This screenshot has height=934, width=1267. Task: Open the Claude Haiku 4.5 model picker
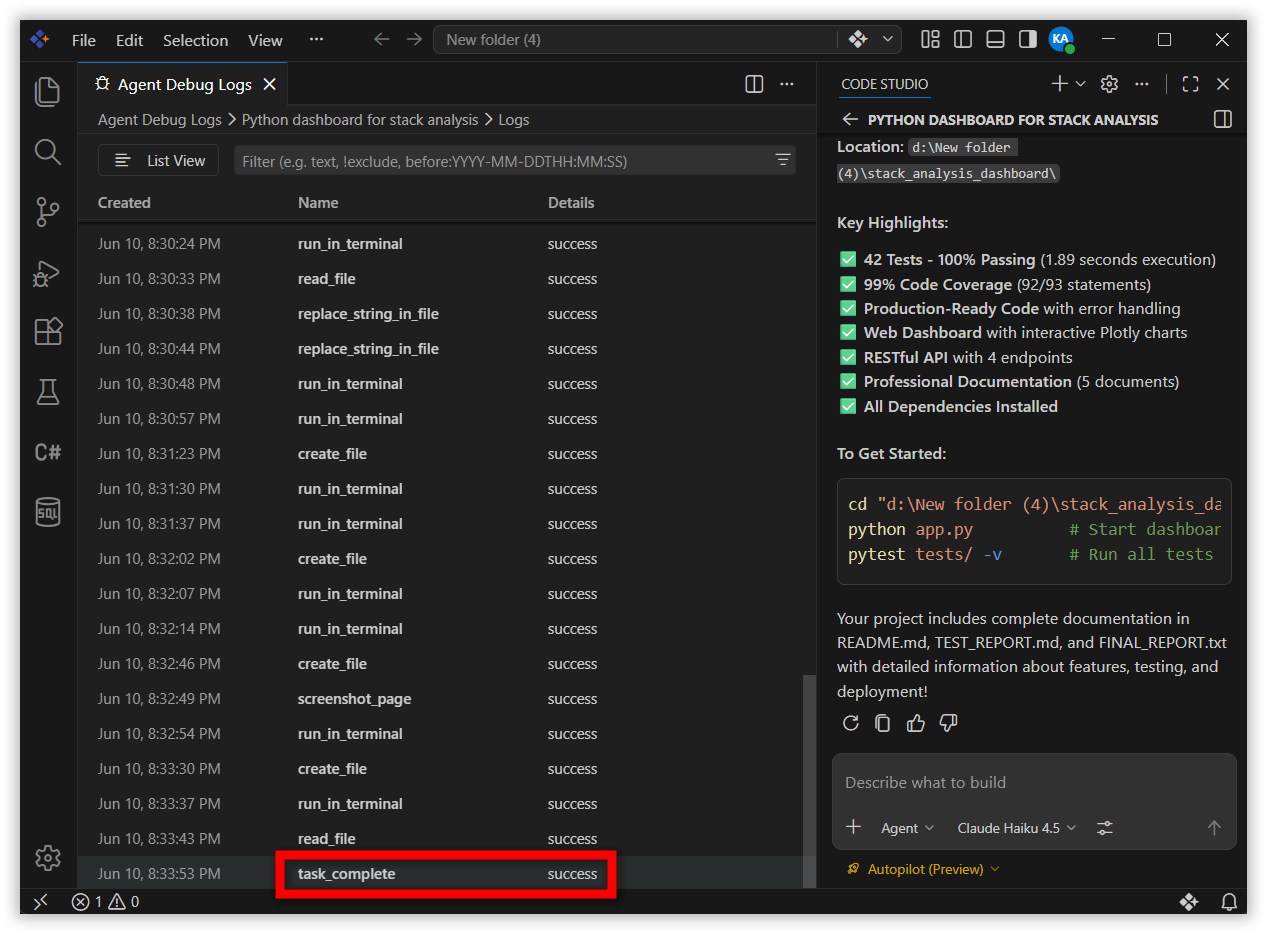click(x=1017, y=827)
